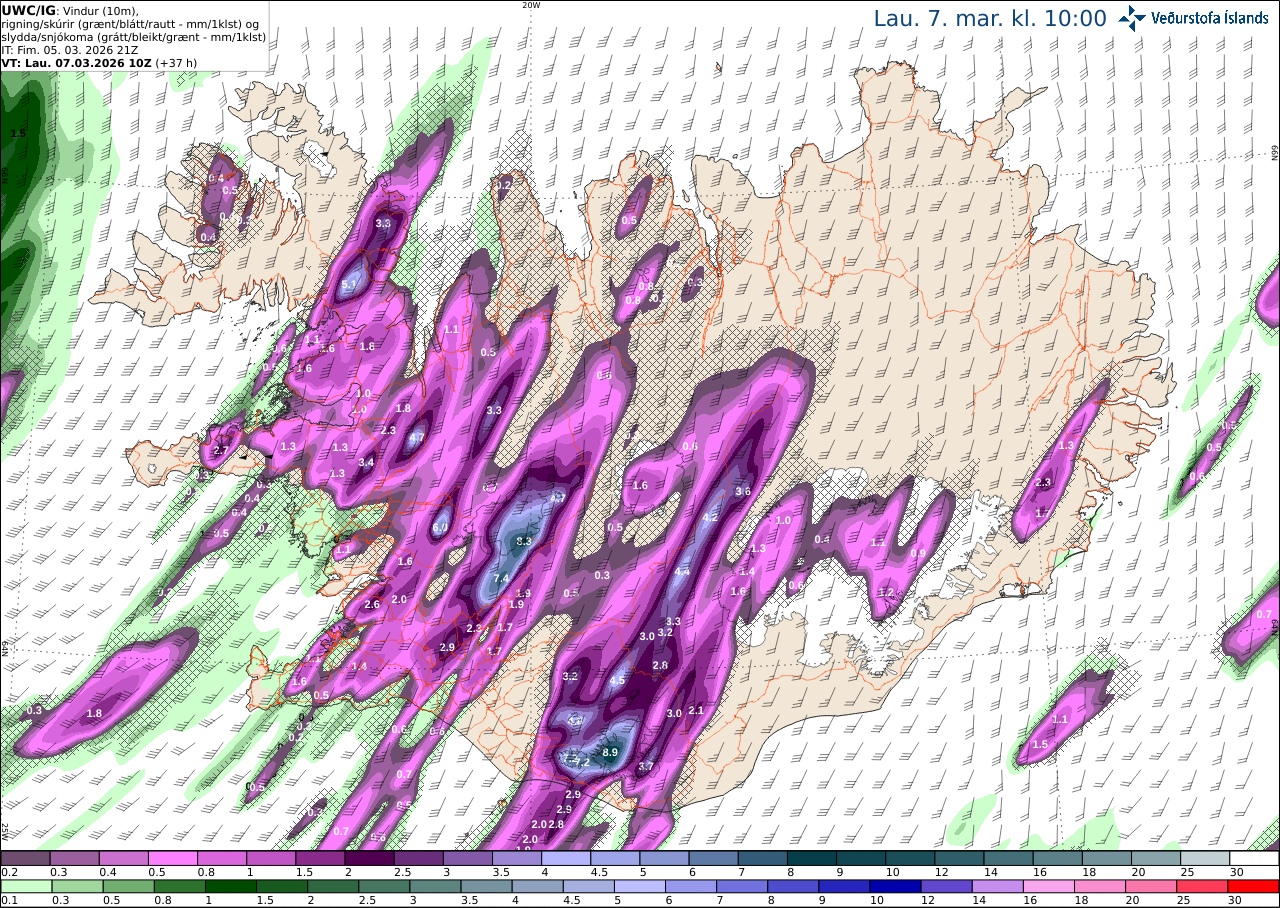Click the '20W' longitude label
Screen dimensions: 1280x908
coord(531,5)
